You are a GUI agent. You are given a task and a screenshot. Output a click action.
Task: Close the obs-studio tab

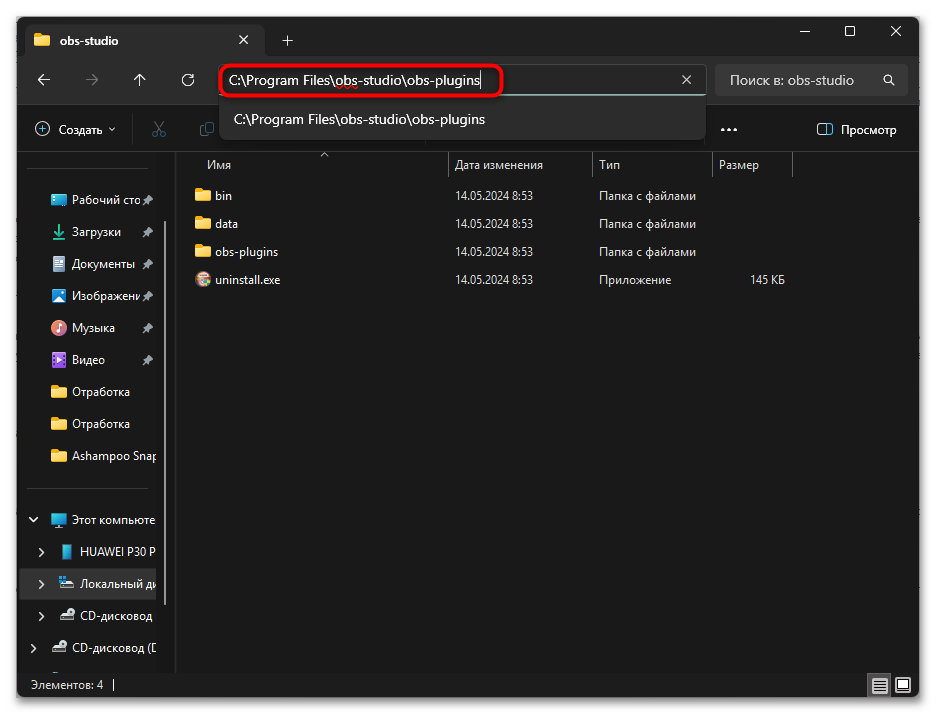pyautogui.click(x=244, y=40)
